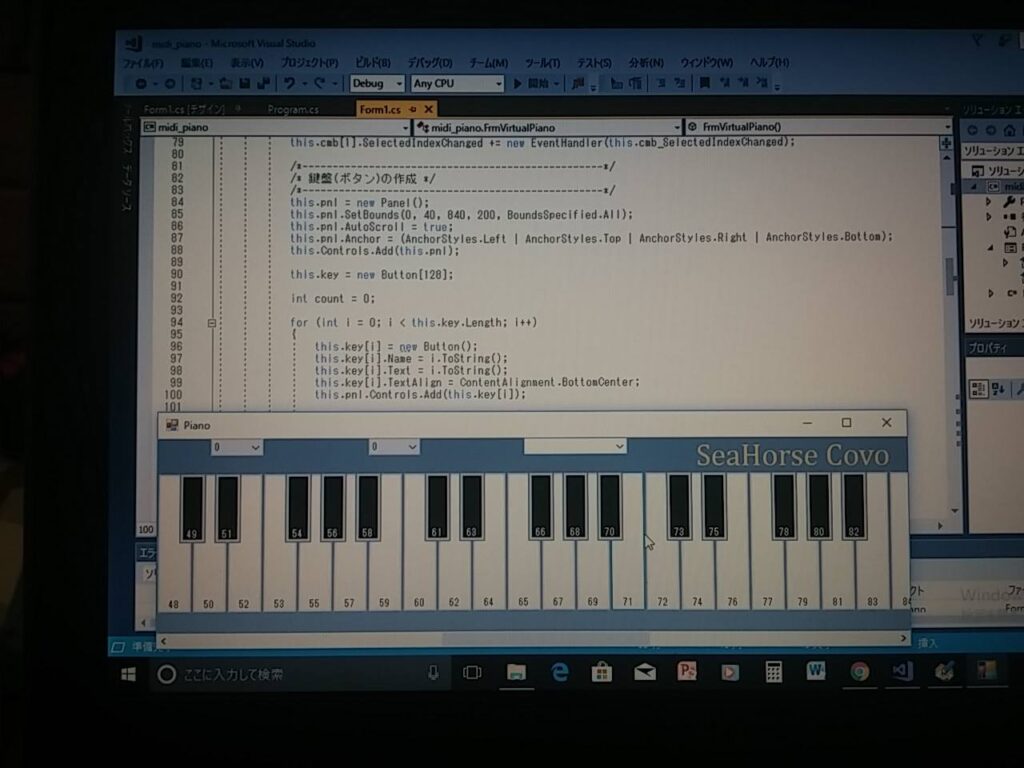This screenshot has width=1024, height=768.
Task: Click the Save All toolbar icon
Action: point(263,84)
